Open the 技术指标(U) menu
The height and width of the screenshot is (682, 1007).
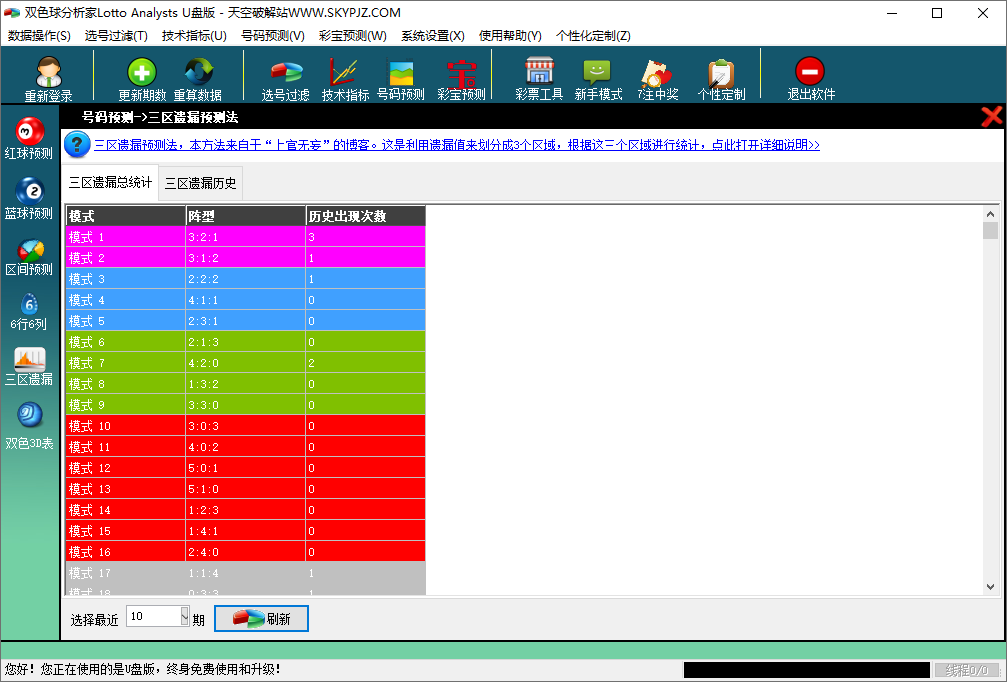(x=195, y=35)
